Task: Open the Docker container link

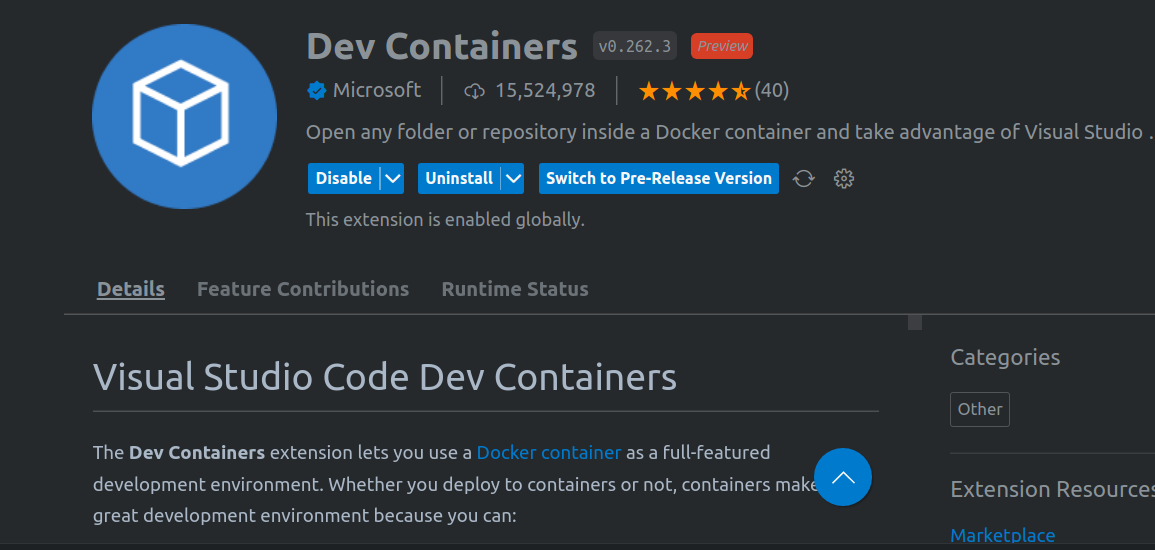Action: click(549, 453)
